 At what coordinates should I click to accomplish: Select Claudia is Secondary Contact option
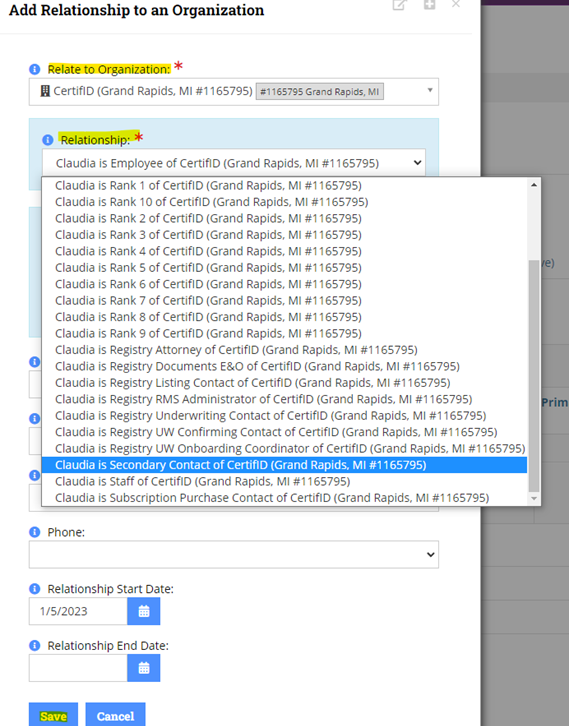(284, 465)
